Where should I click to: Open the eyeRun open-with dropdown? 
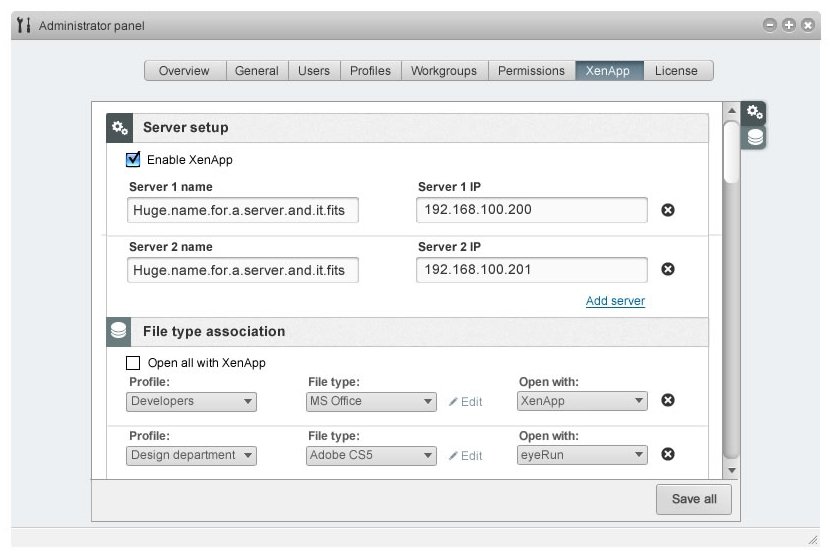tap(582, 455)
